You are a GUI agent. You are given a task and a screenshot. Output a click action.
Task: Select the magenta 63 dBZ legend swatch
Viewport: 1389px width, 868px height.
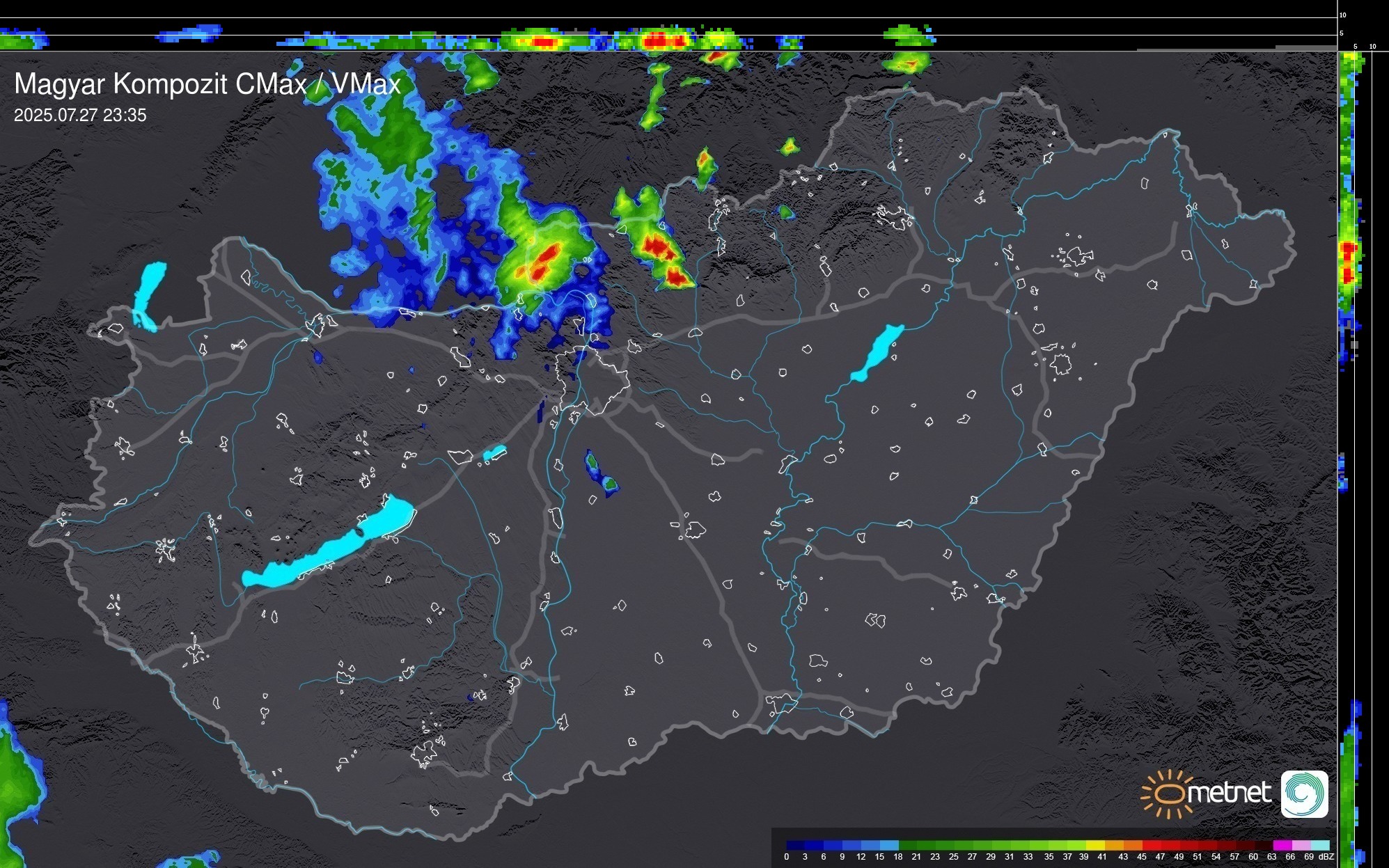pyautogui.click(x=1282, y=845)
